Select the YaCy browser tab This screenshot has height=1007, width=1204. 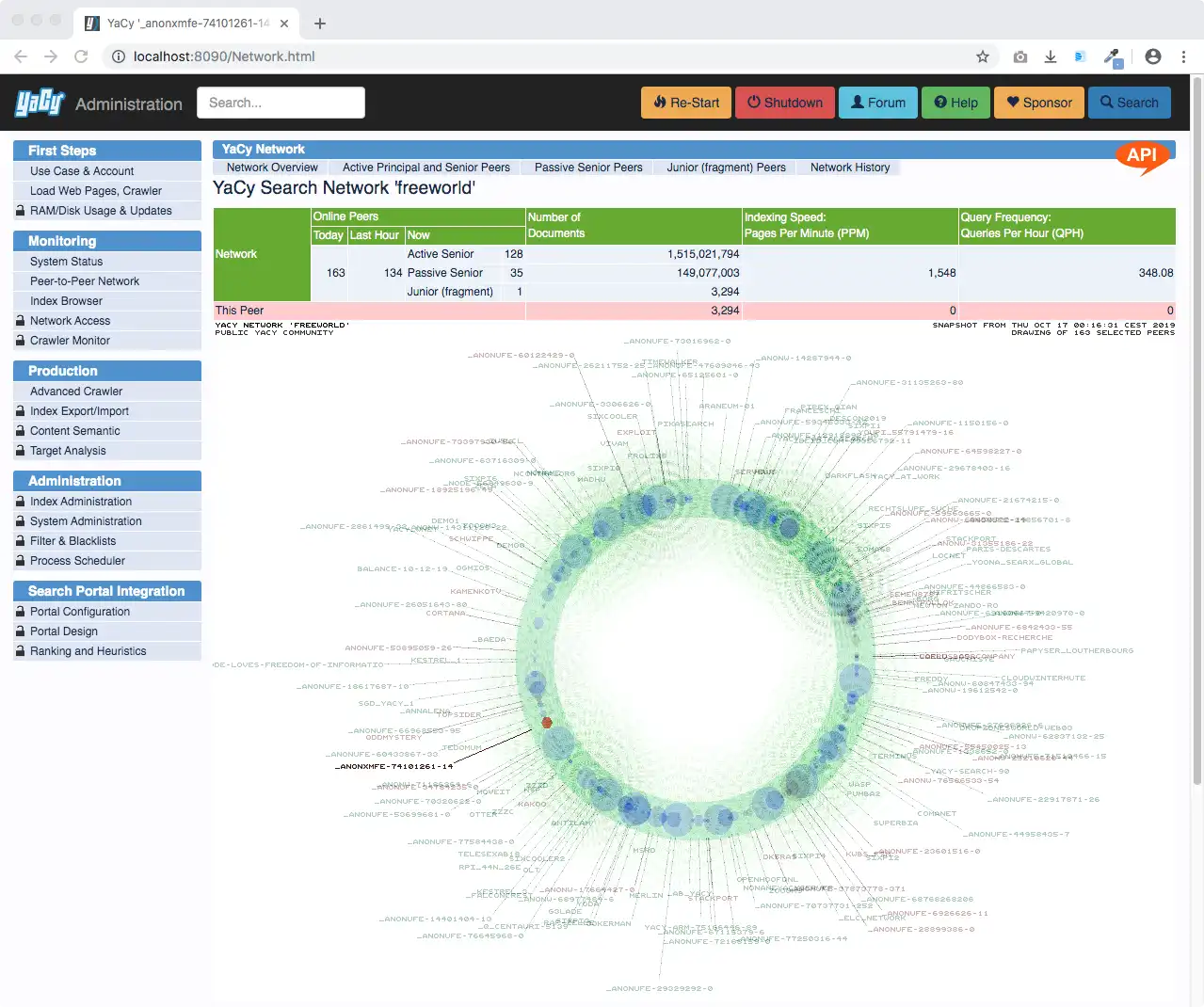click(x=186, y=24)
